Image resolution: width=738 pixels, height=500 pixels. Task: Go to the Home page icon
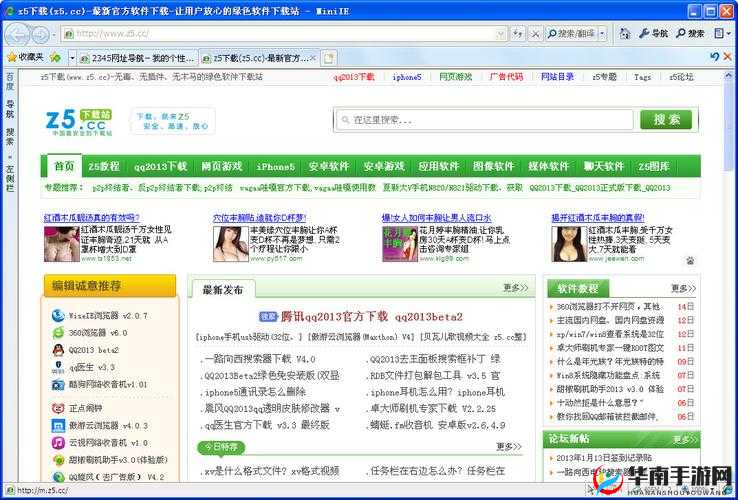(x=625, y=33)
